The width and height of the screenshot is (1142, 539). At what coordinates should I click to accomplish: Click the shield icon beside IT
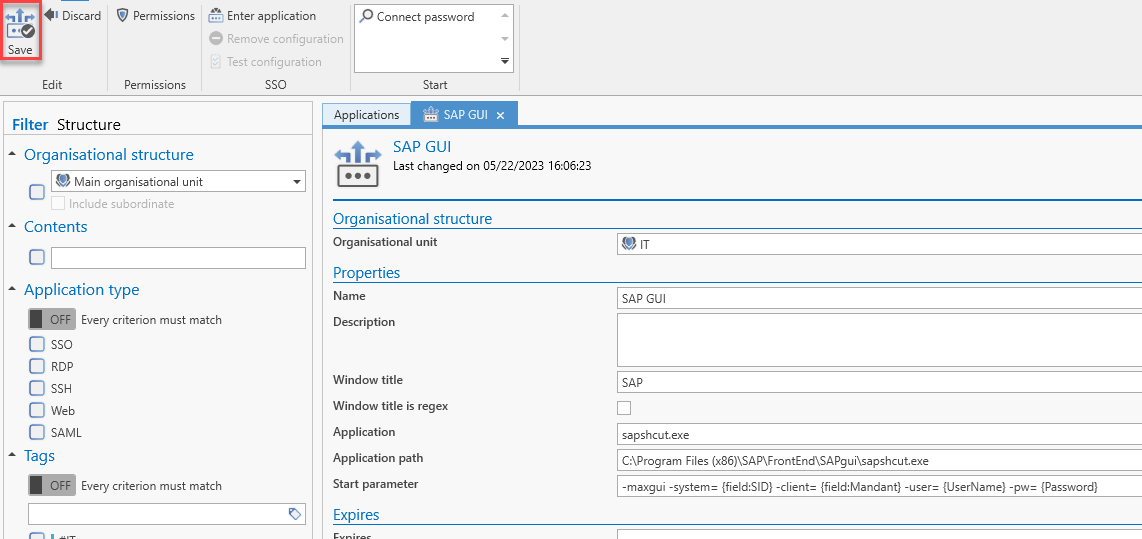(x=629, y=244)
